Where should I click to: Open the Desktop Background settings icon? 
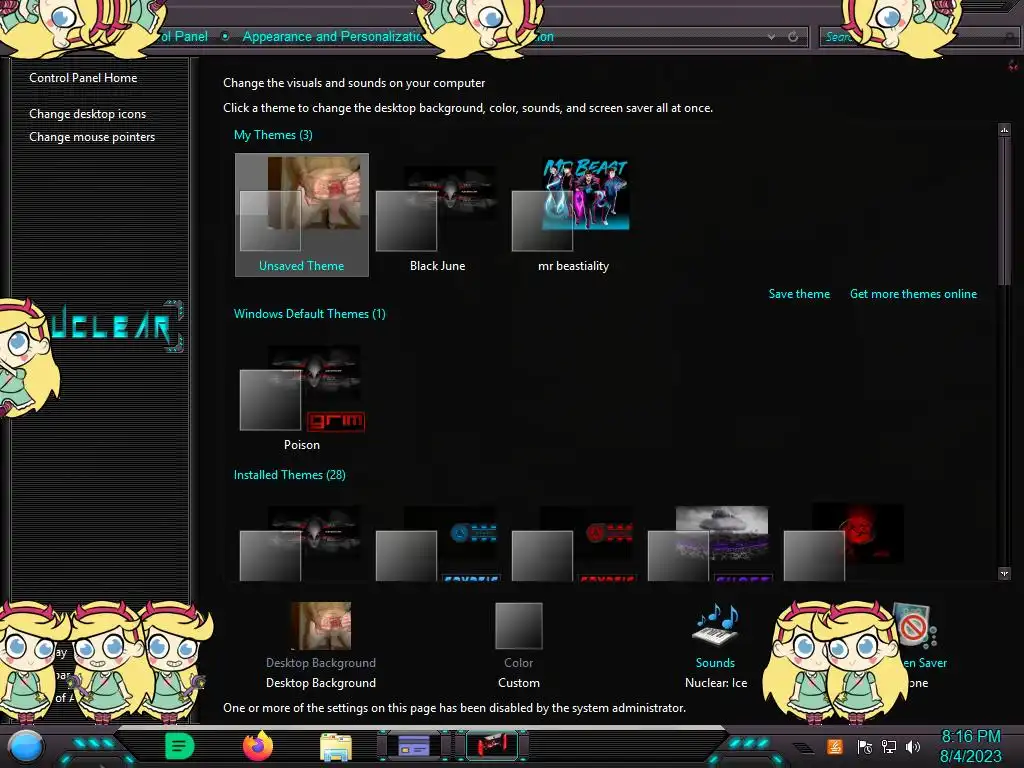(321, 625)
